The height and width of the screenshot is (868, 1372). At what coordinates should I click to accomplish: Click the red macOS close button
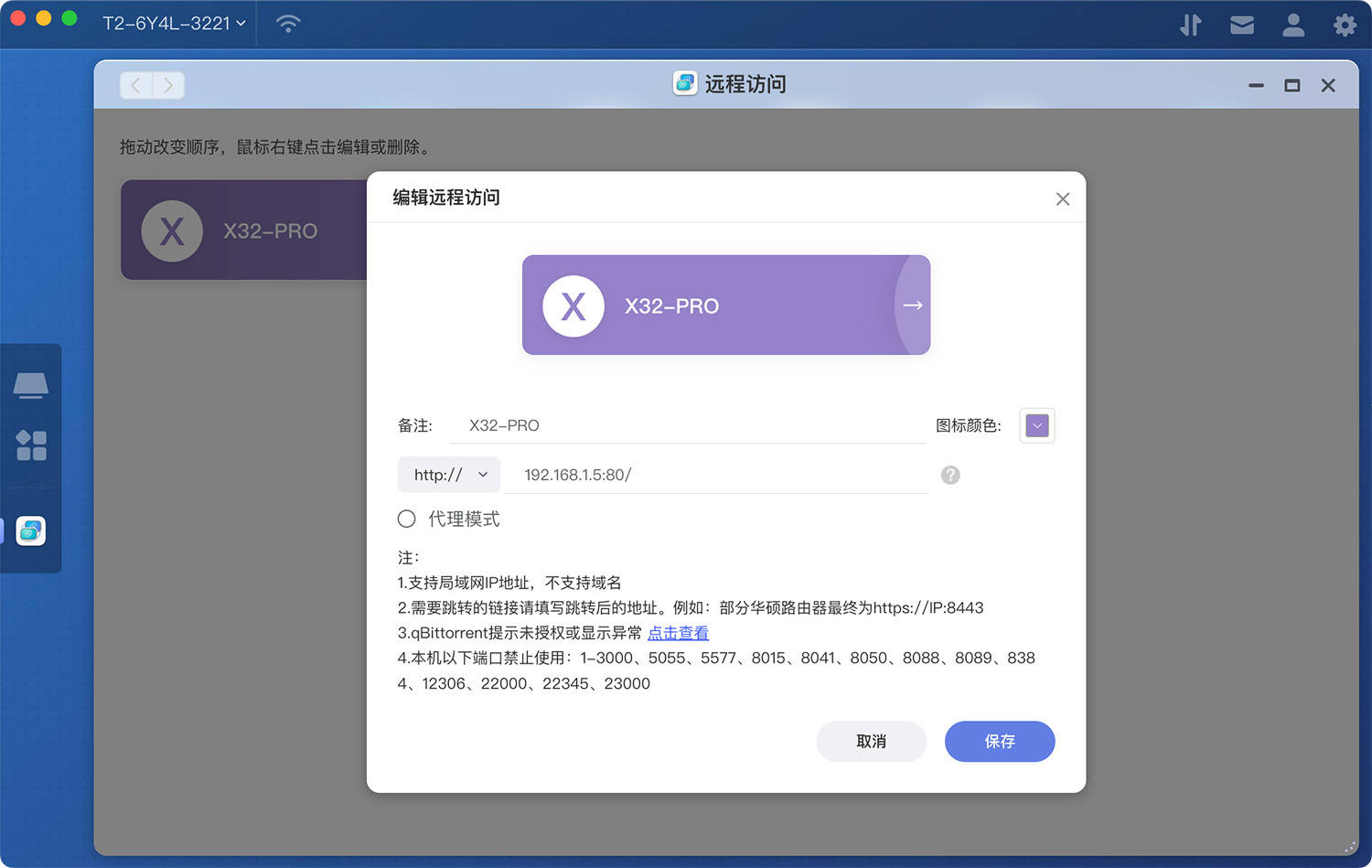pos(17,18)
